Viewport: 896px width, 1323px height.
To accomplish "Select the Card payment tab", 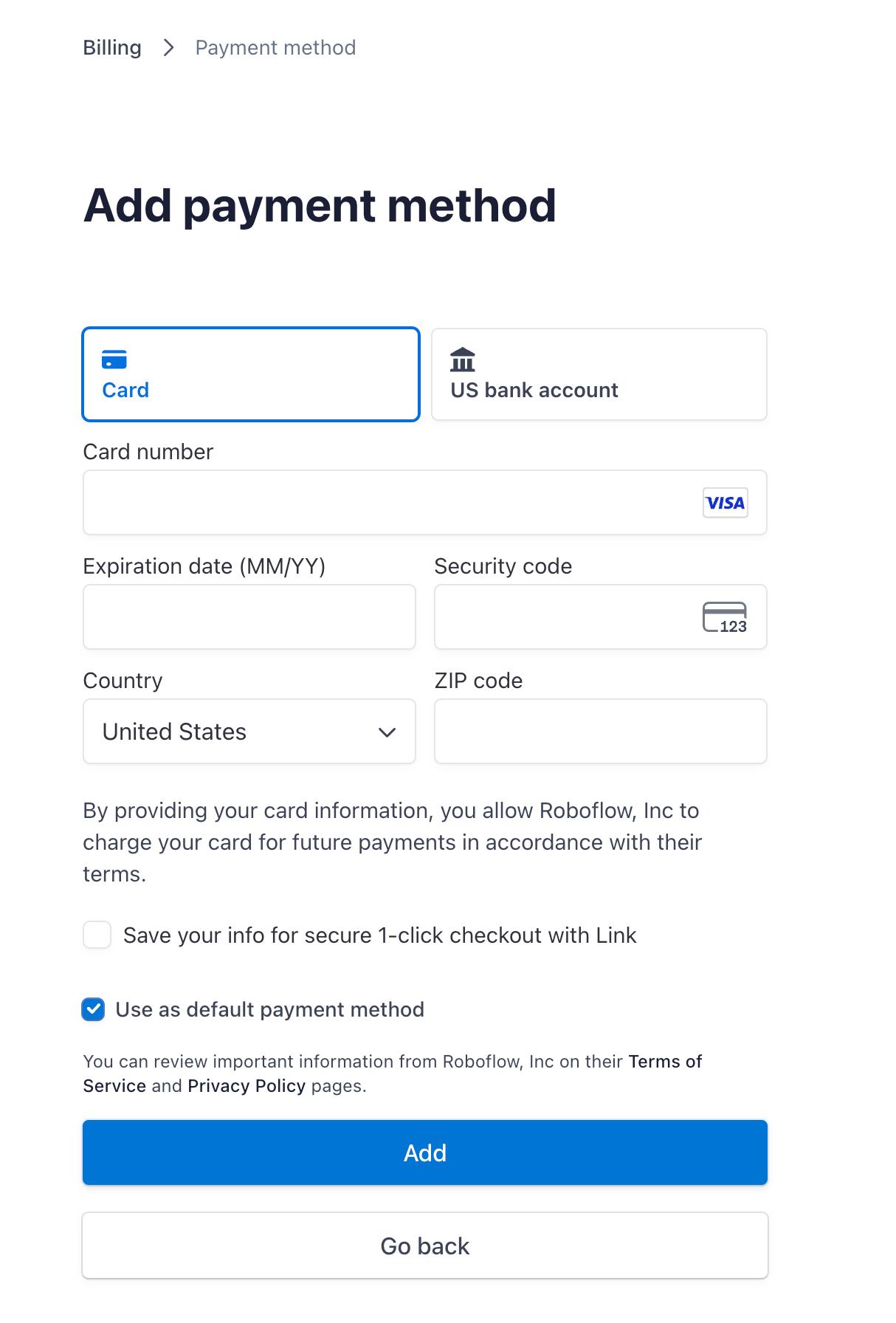I will (251, 374).
